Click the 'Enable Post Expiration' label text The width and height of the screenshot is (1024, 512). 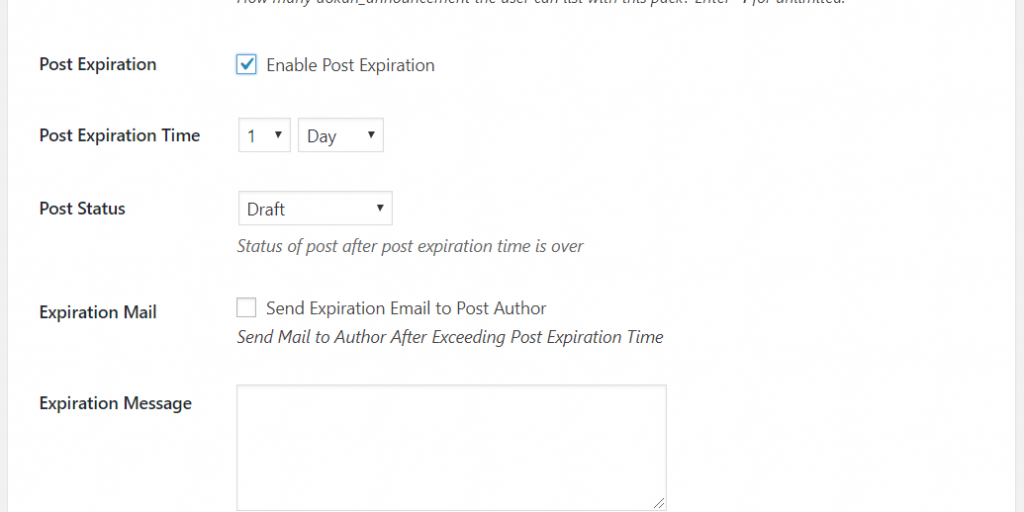click(350, 65)
